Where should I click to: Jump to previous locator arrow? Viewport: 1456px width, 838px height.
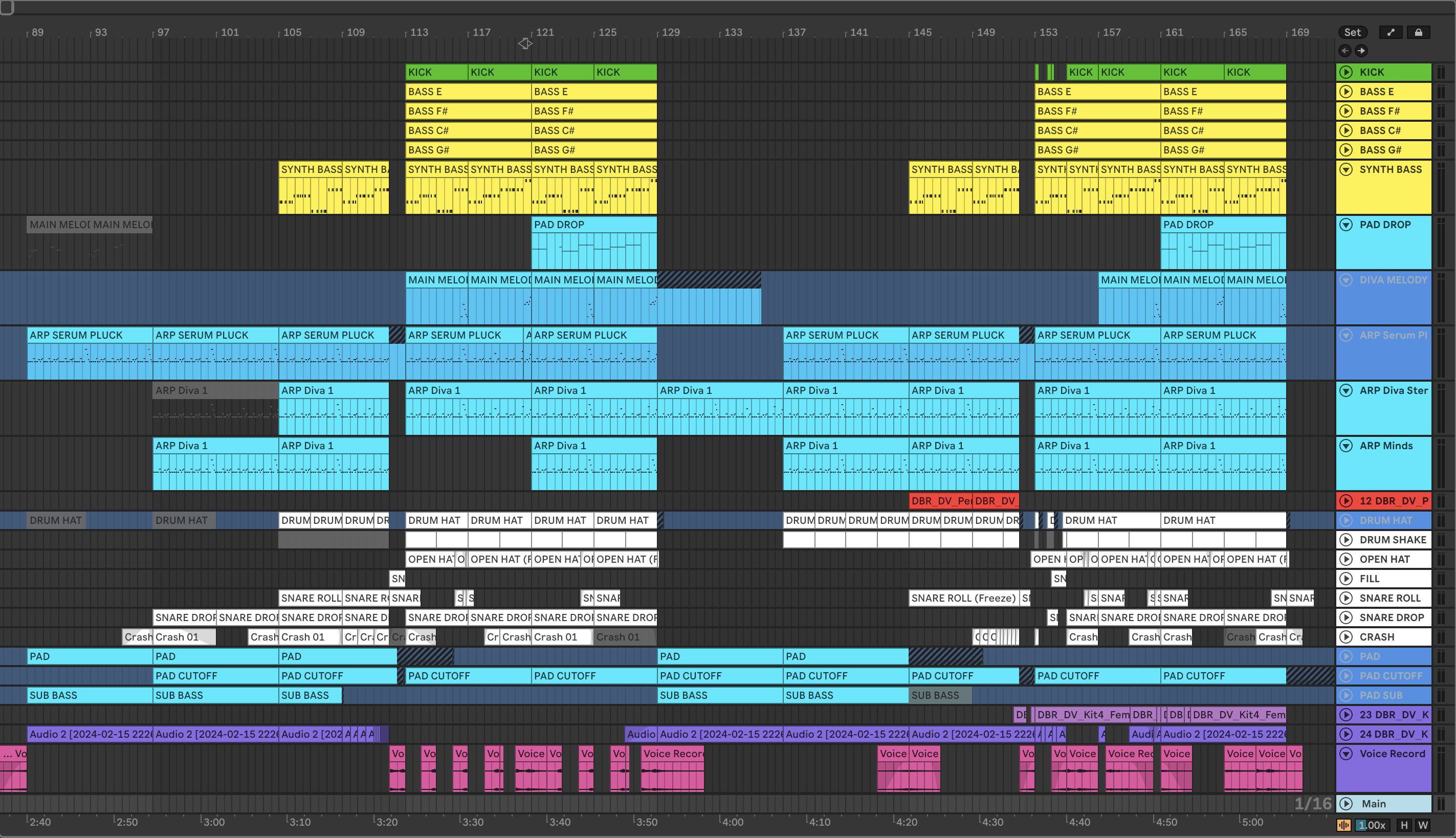click(1345, 51)
